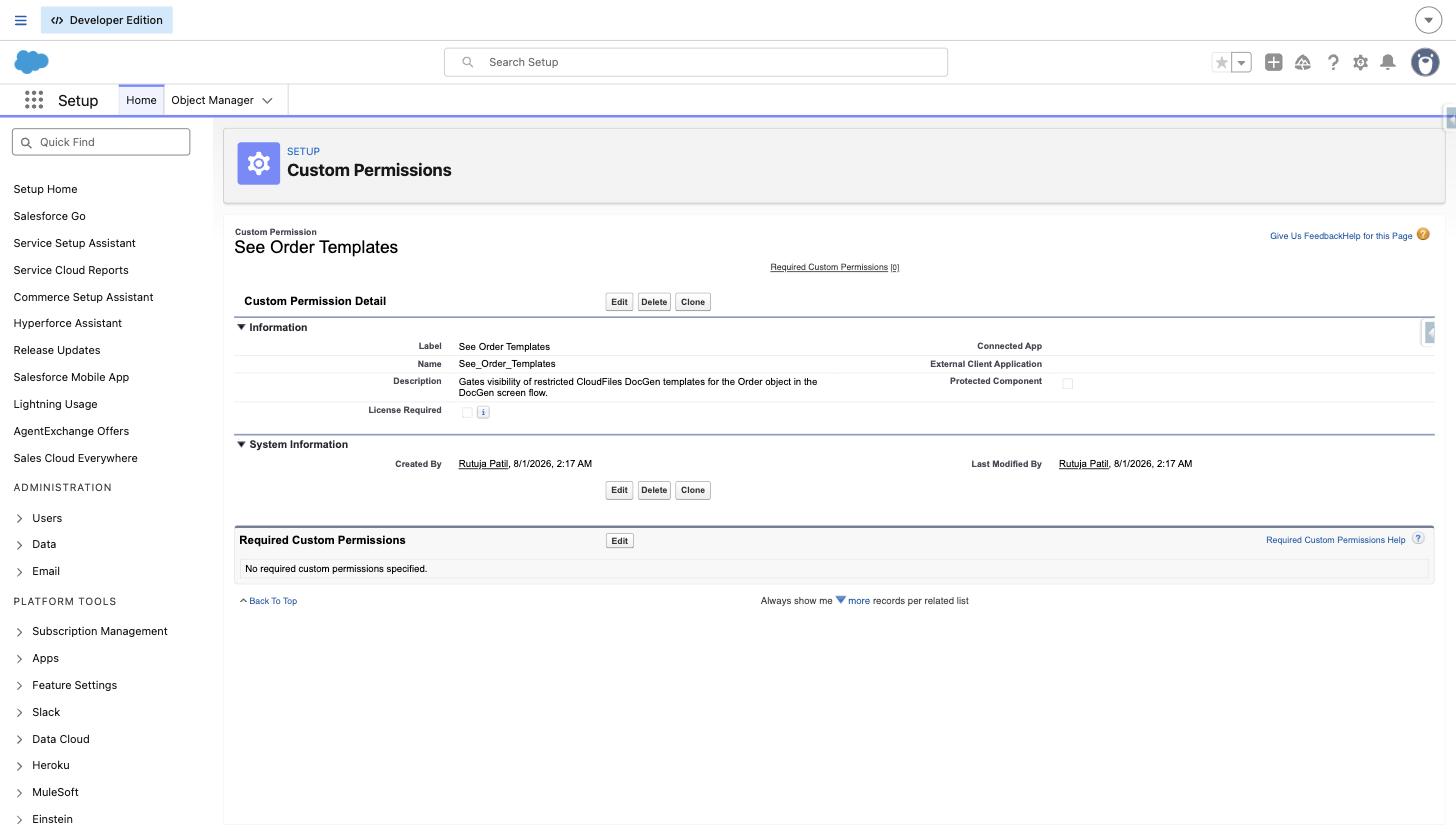Expand the Data Cloud node
The image size is (1456, 835).
point(19,740)
